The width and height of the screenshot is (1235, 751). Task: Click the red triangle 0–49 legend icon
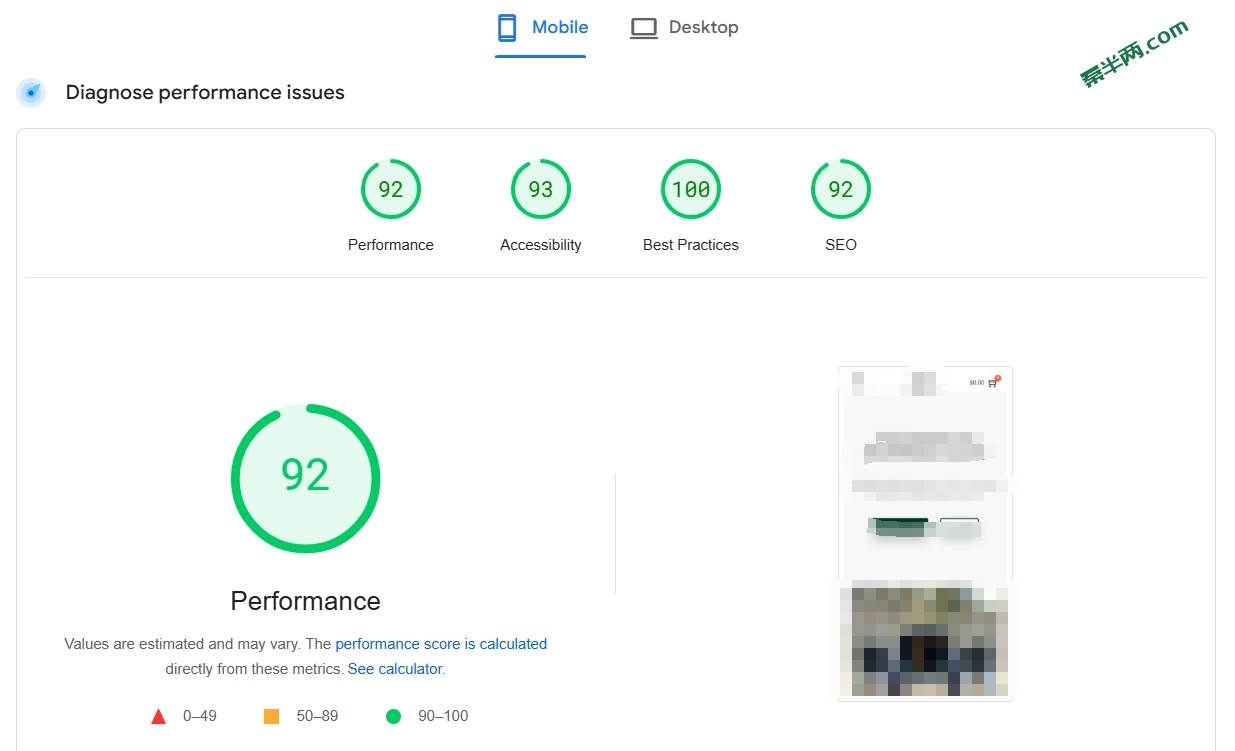pyautogui.click(x=158, y=716)
